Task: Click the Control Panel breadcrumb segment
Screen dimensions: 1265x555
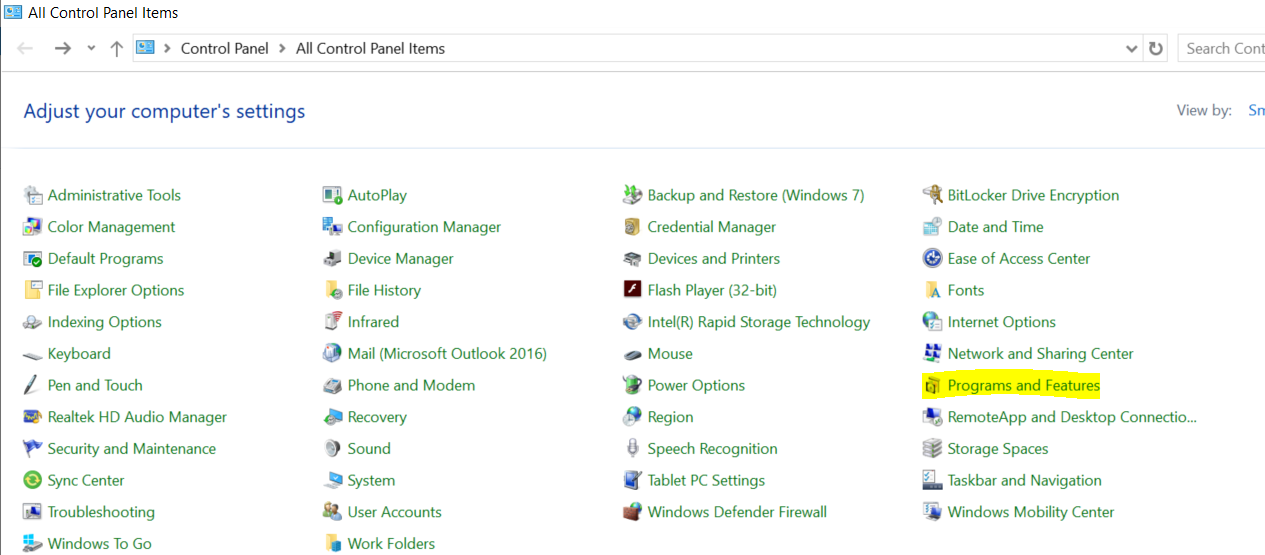Action: 225,48
